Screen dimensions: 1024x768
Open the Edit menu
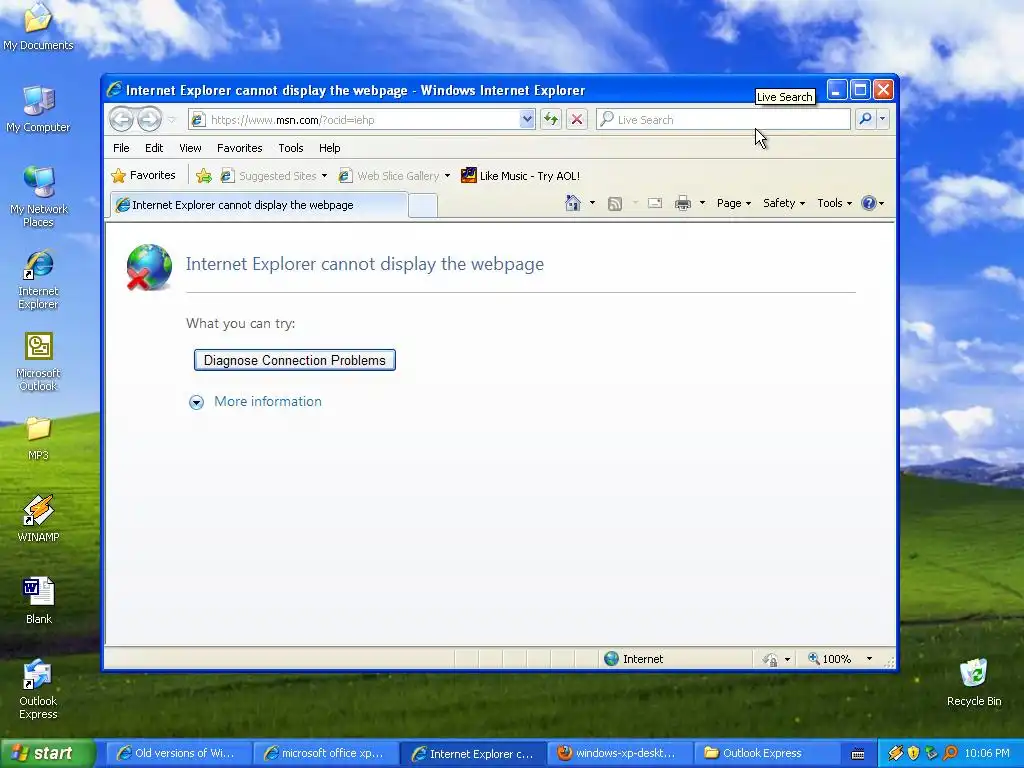click(154, 148)
